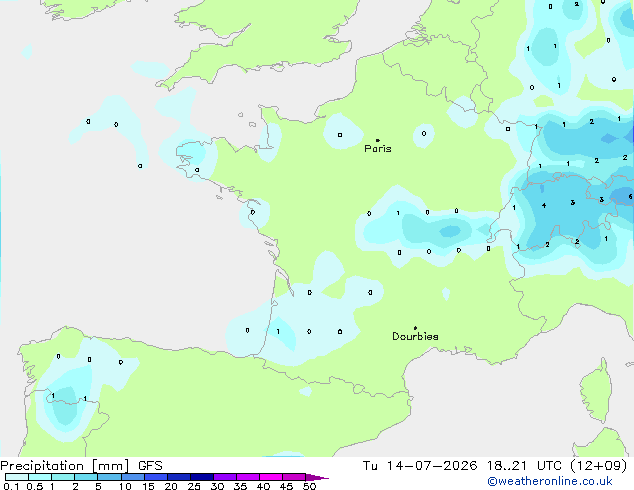Open the weatheronline.co.uk copyright link
The height and width of the screenshot is (490, 634).
[x=550, y=481]
